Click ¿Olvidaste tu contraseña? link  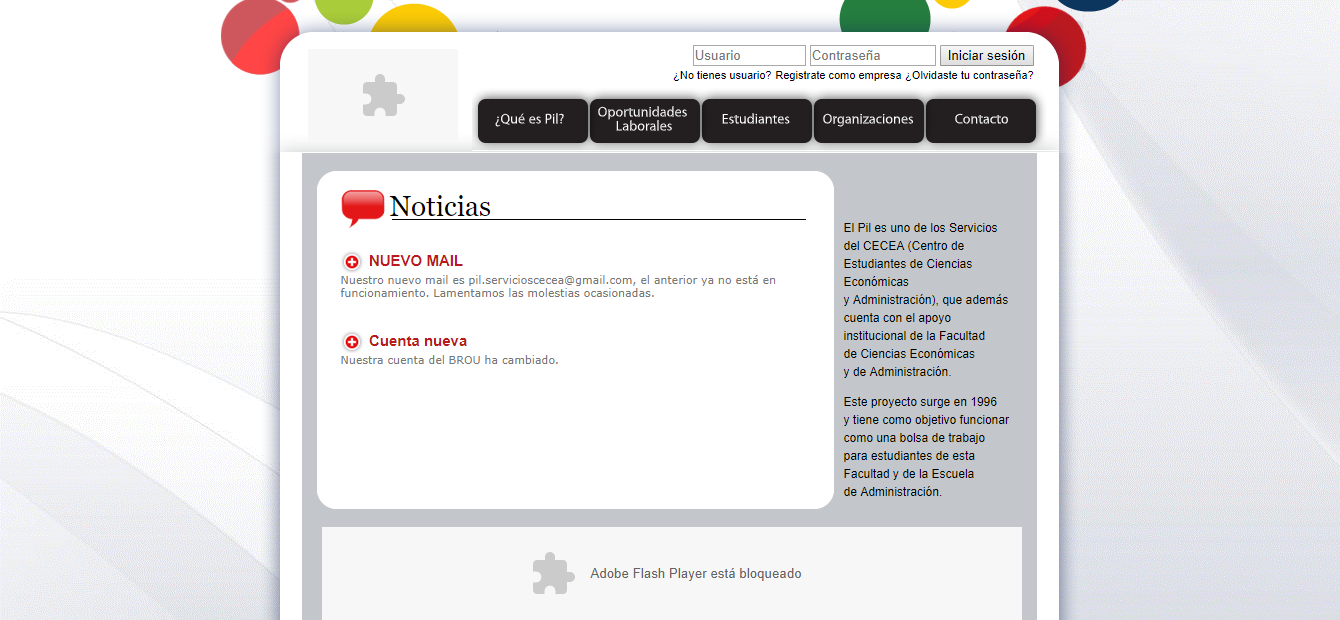pos(969,76)
